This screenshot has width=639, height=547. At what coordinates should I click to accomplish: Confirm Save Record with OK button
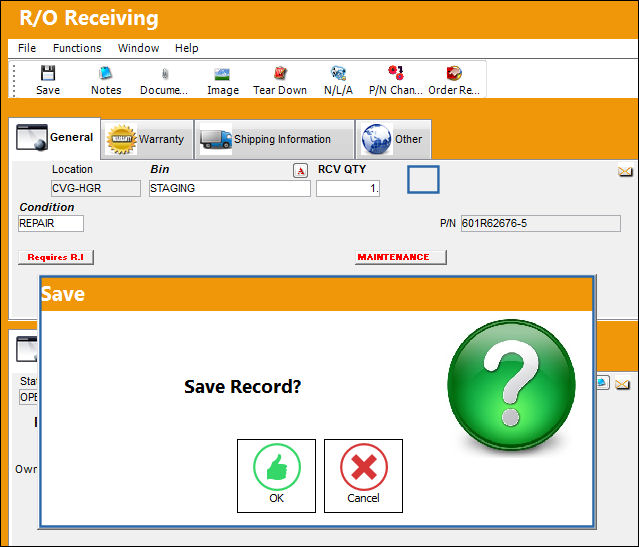click(x=276, y=476)
